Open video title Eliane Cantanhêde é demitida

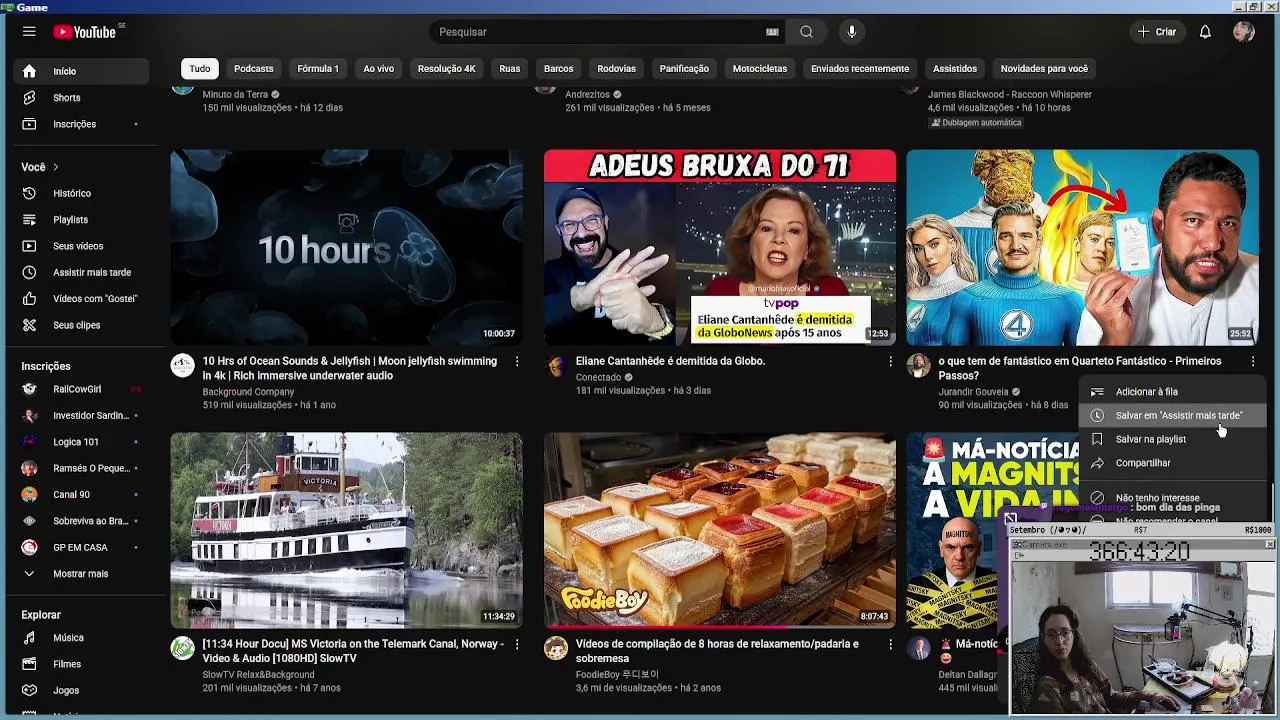pos(670,361)
